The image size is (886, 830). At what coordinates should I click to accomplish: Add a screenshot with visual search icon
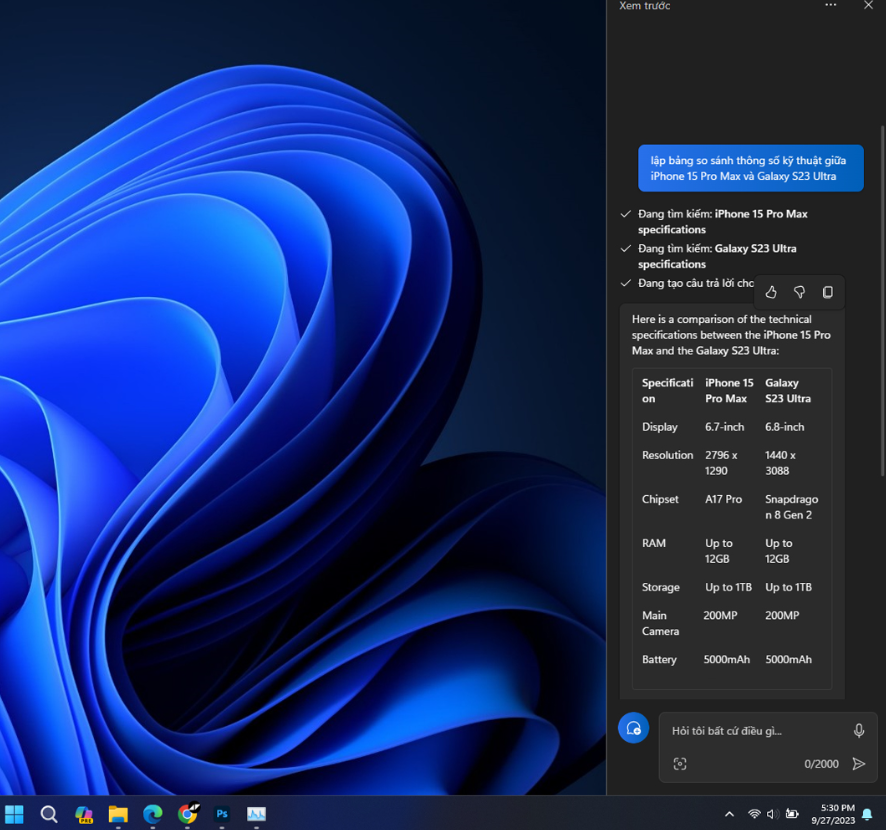[x=680, y=764]
